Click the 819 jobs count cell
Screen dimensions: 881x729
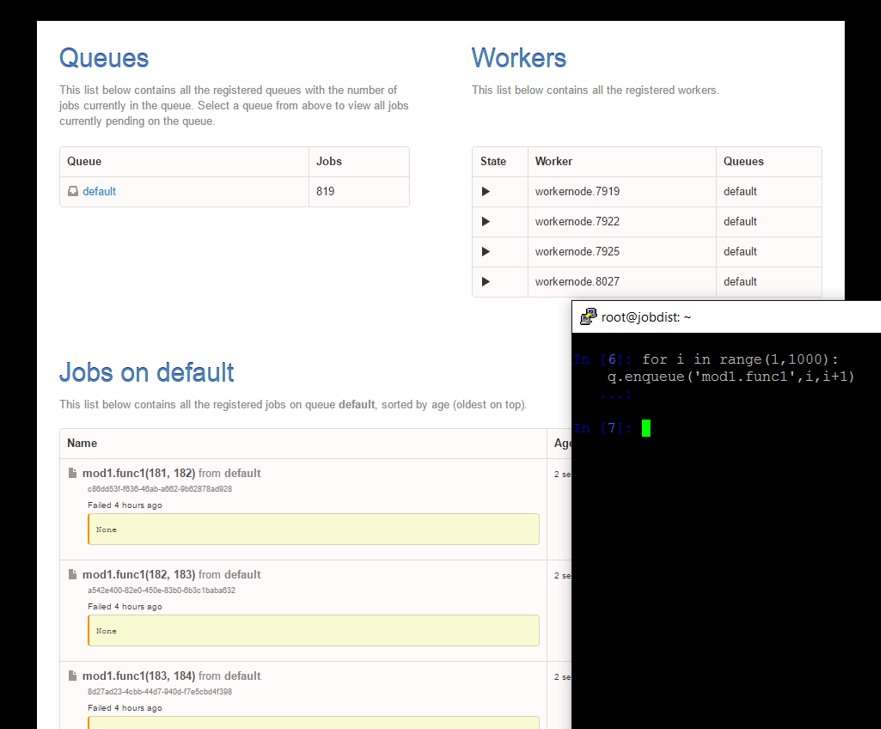(x=359, y=191)
